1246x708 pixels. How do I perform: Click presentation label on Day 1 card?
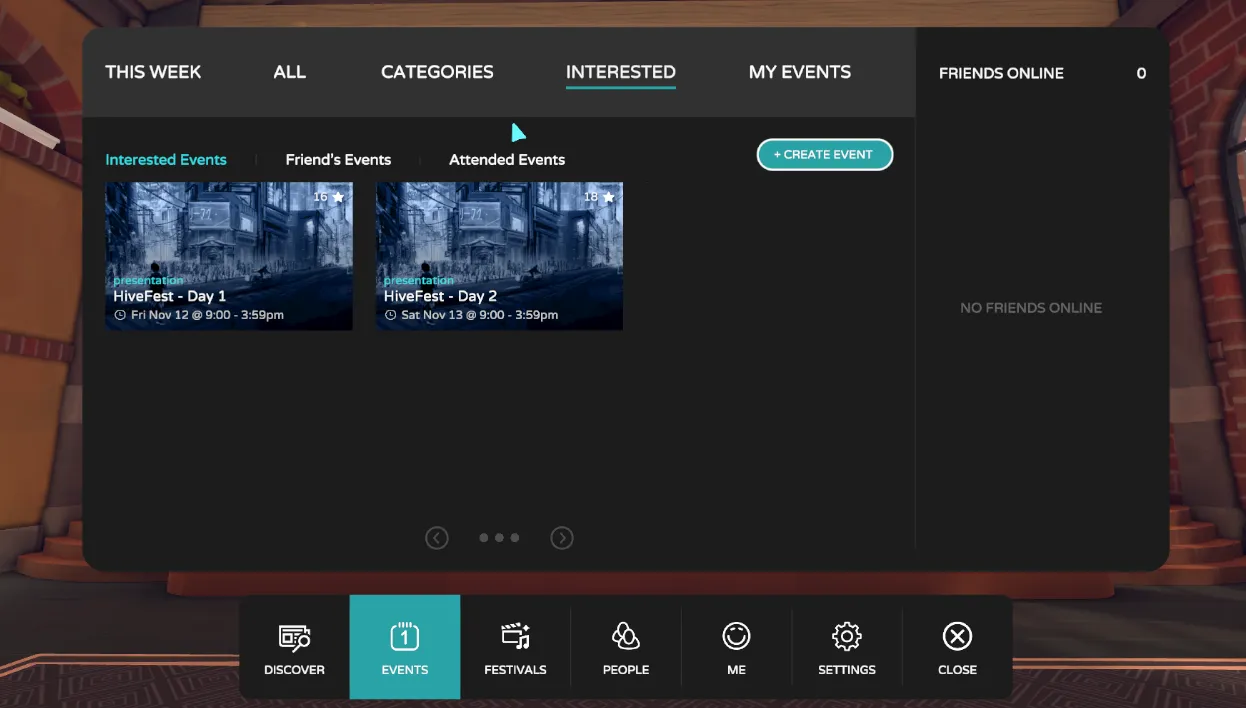tap(149, 281)
